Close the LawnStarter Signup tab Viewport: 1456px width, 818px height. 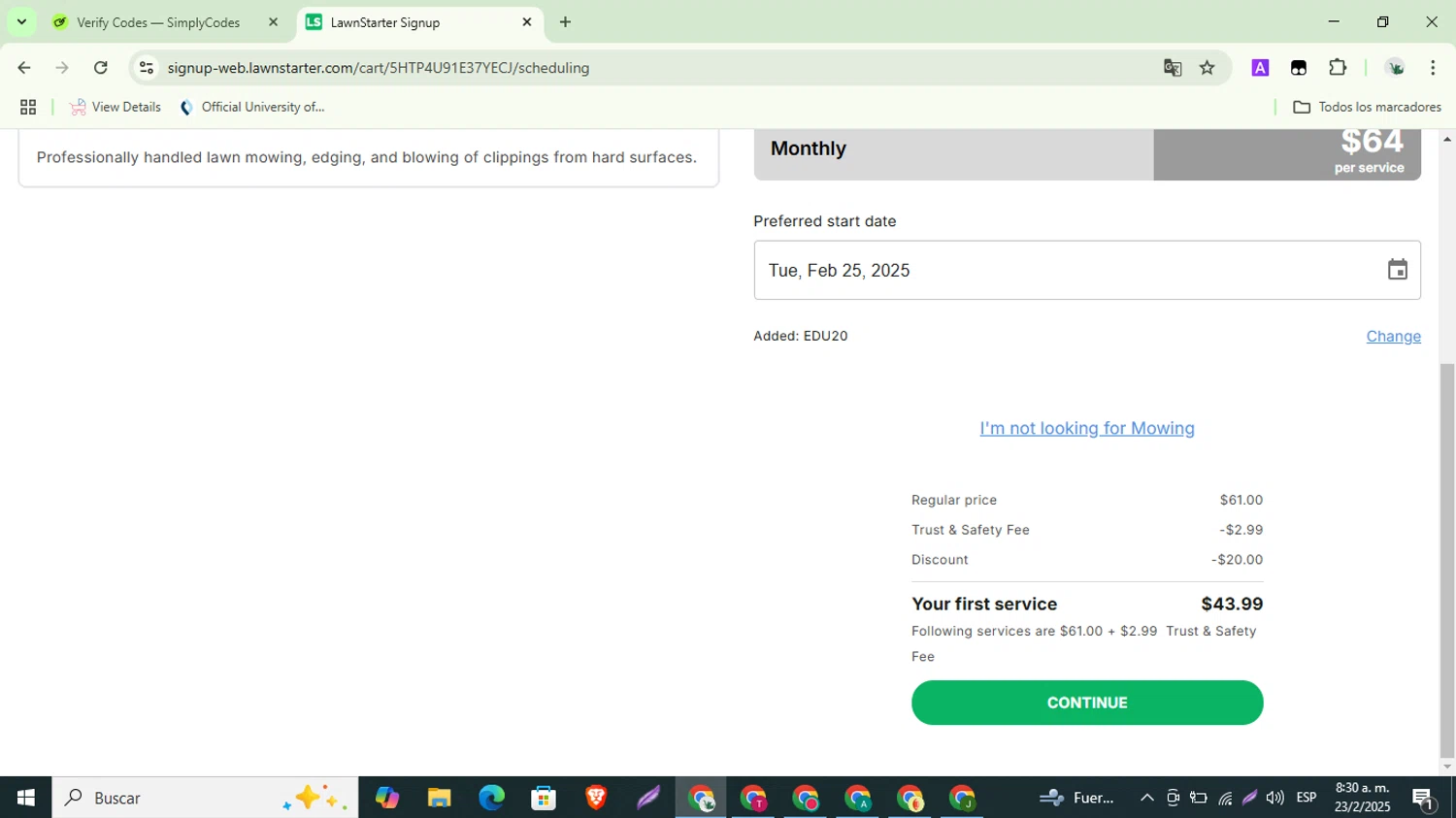tap(527, 22)
